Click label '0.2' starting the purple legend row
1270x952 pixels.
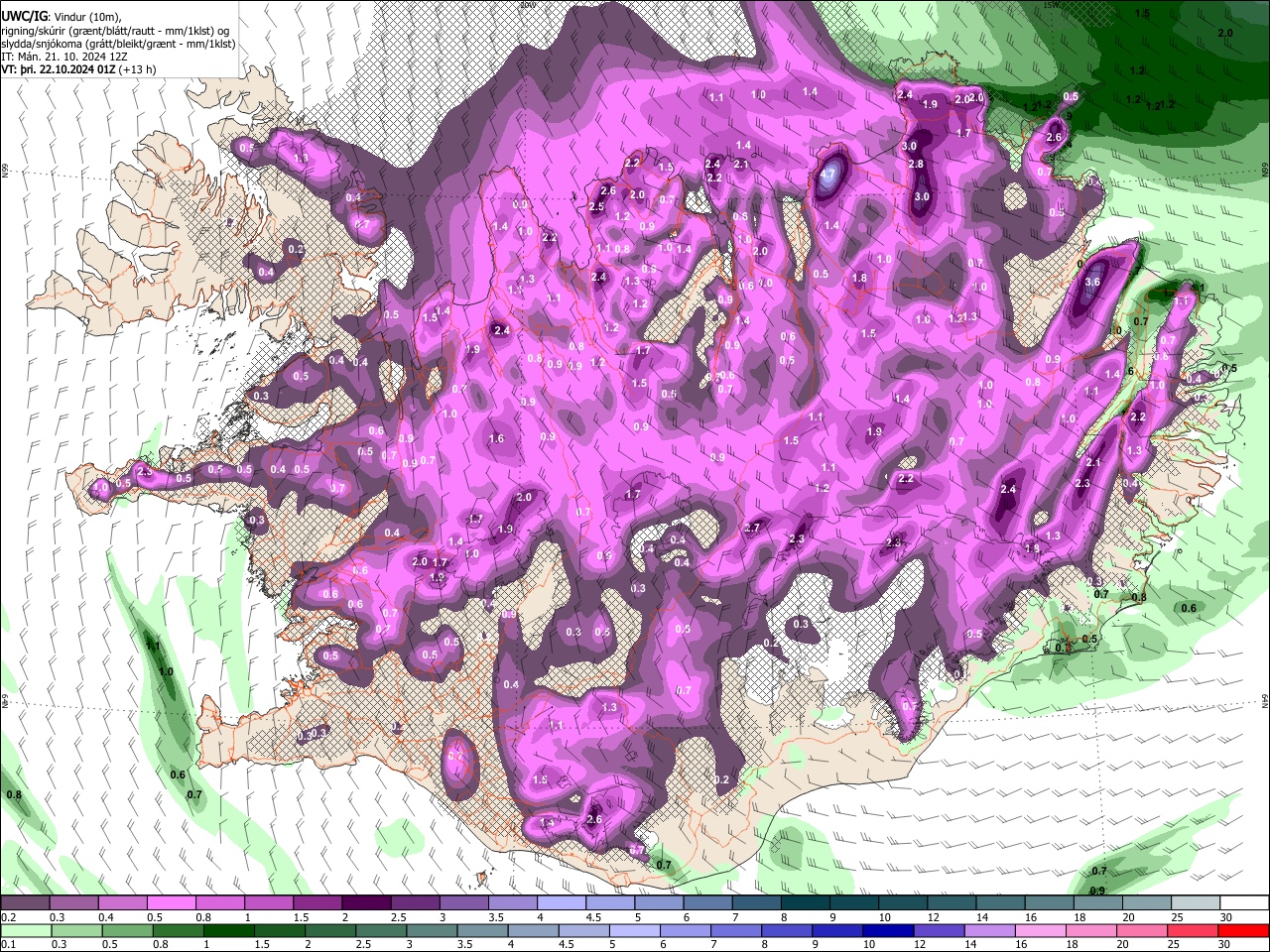(8, 917)
